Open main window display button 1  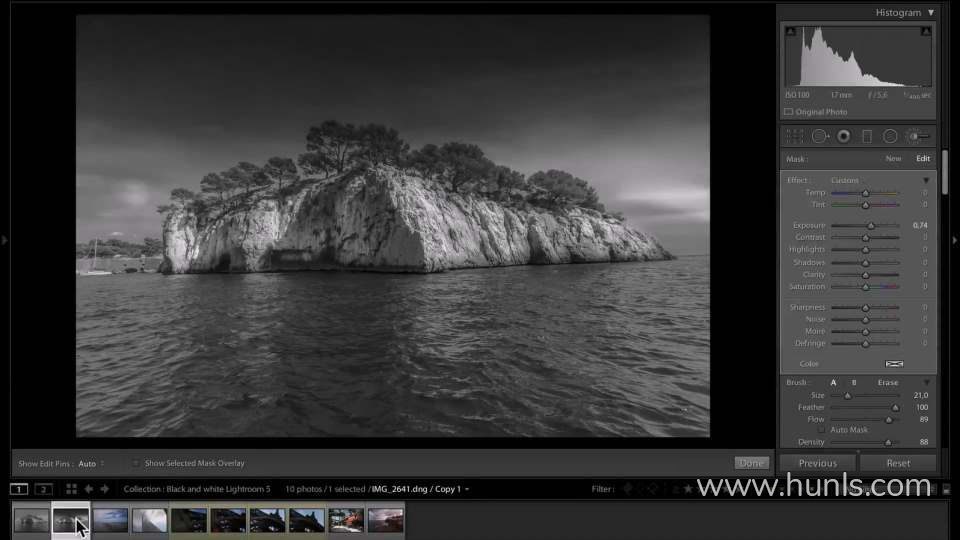19,489
